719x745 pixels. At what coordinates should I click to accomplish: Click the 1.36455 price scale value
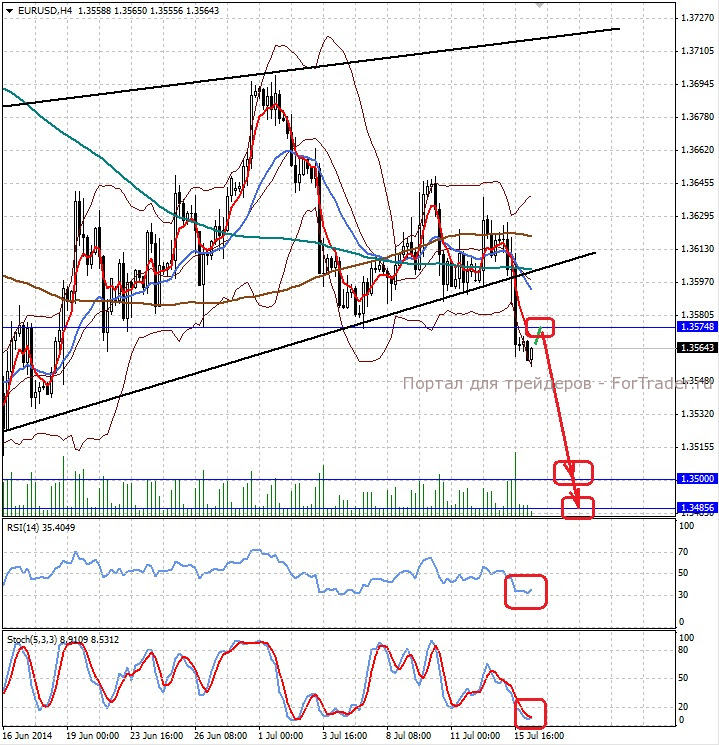tap(697, 183)
